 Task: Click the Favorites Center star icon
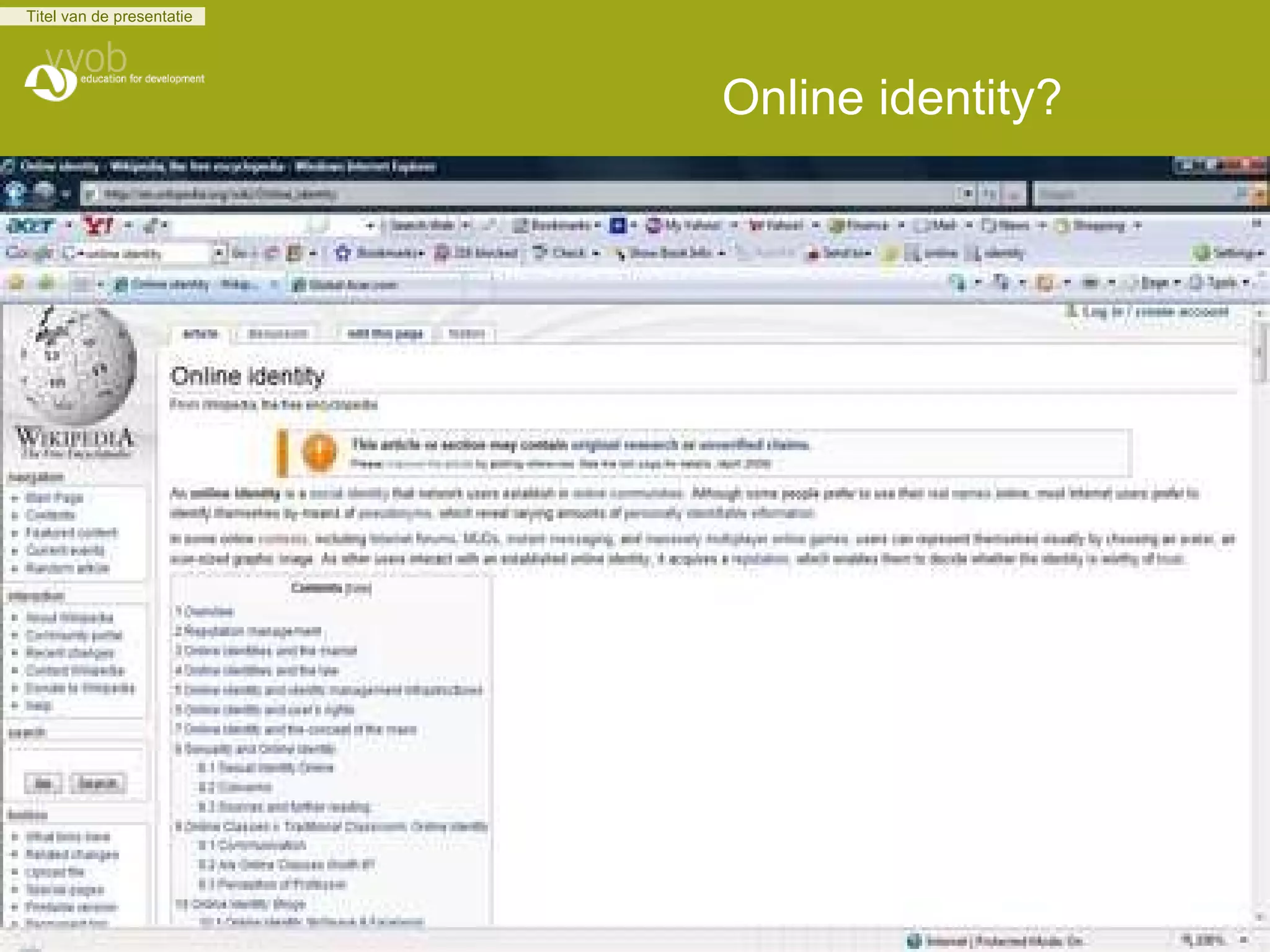[x=17, y=284]
